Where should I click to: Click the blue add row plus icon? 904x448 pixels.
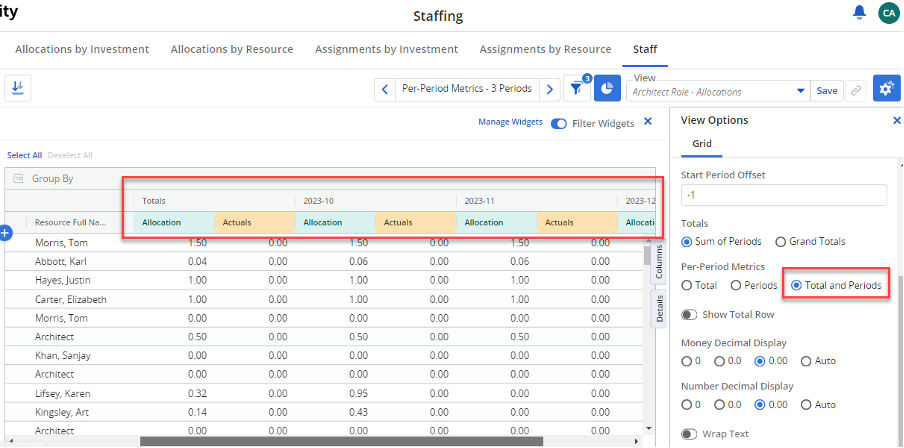coord(5,233)
